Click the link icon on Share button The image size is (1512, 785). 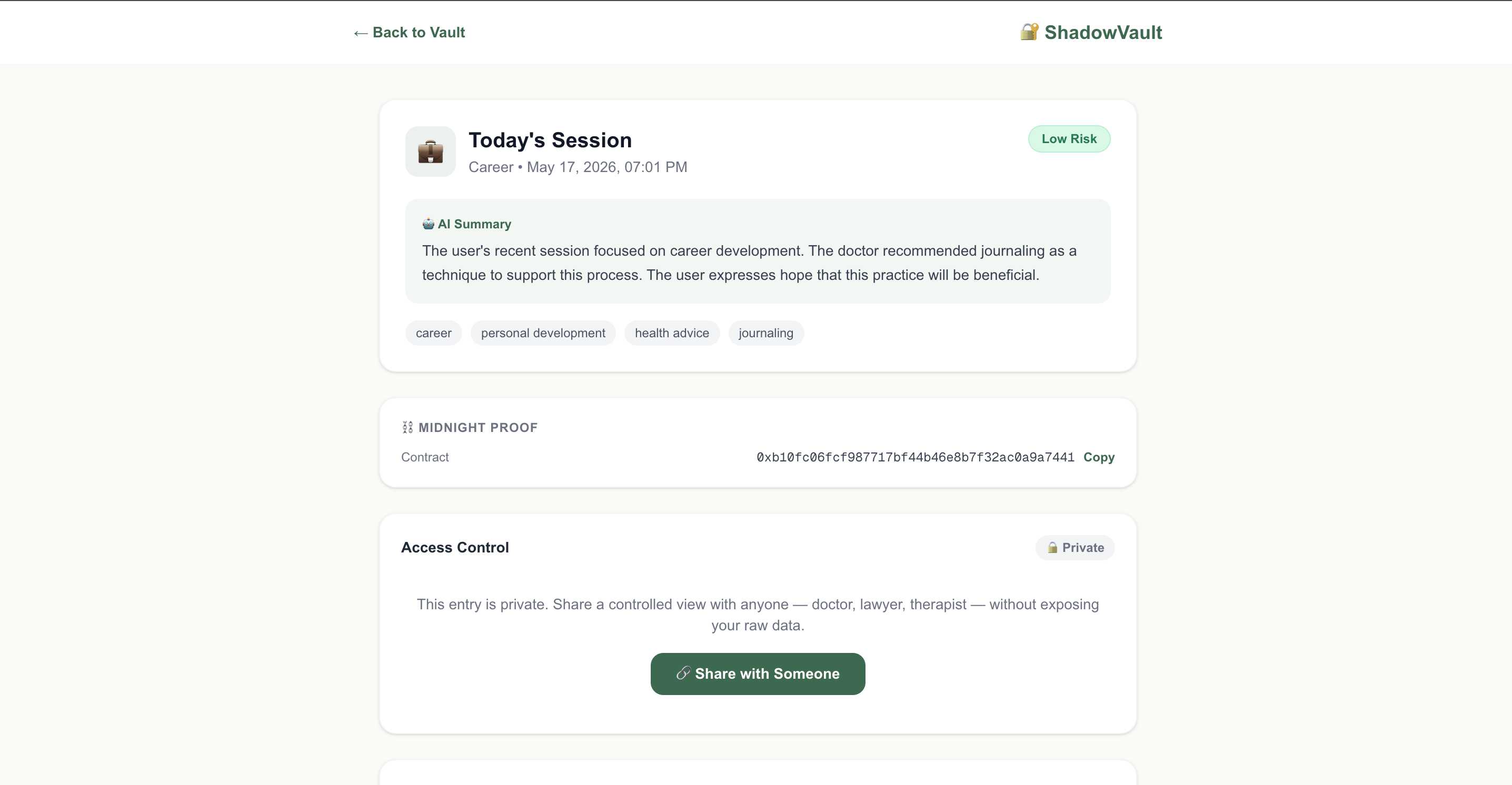tap(683, 673)
